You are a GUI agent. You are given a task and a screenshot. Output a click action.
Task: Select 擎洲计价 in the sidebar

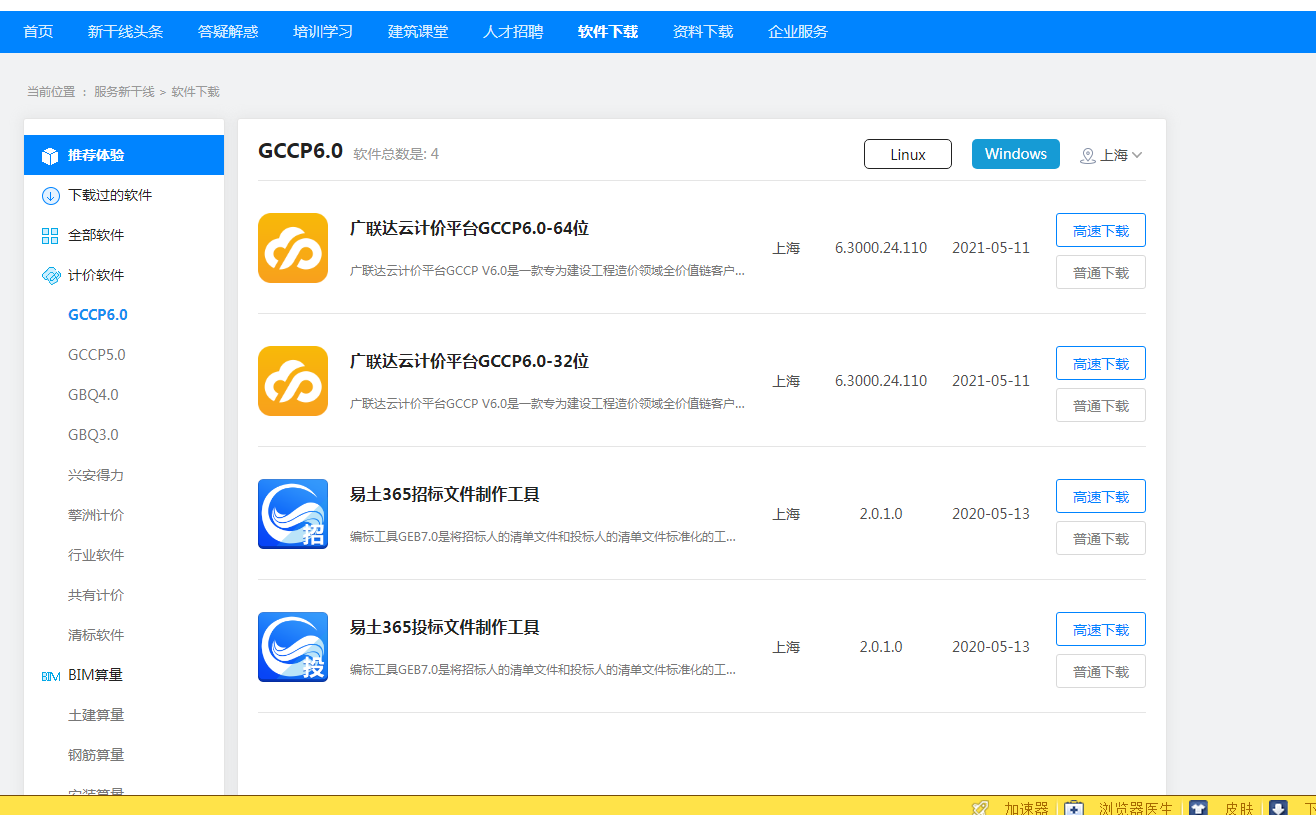(96, 515)
